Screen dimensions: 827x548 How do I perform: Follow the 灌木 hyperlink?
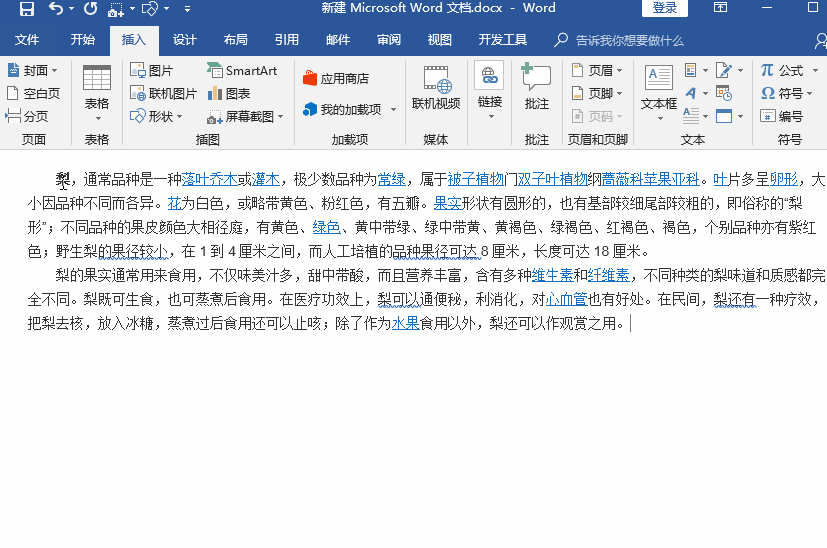(x=265, y=179)
